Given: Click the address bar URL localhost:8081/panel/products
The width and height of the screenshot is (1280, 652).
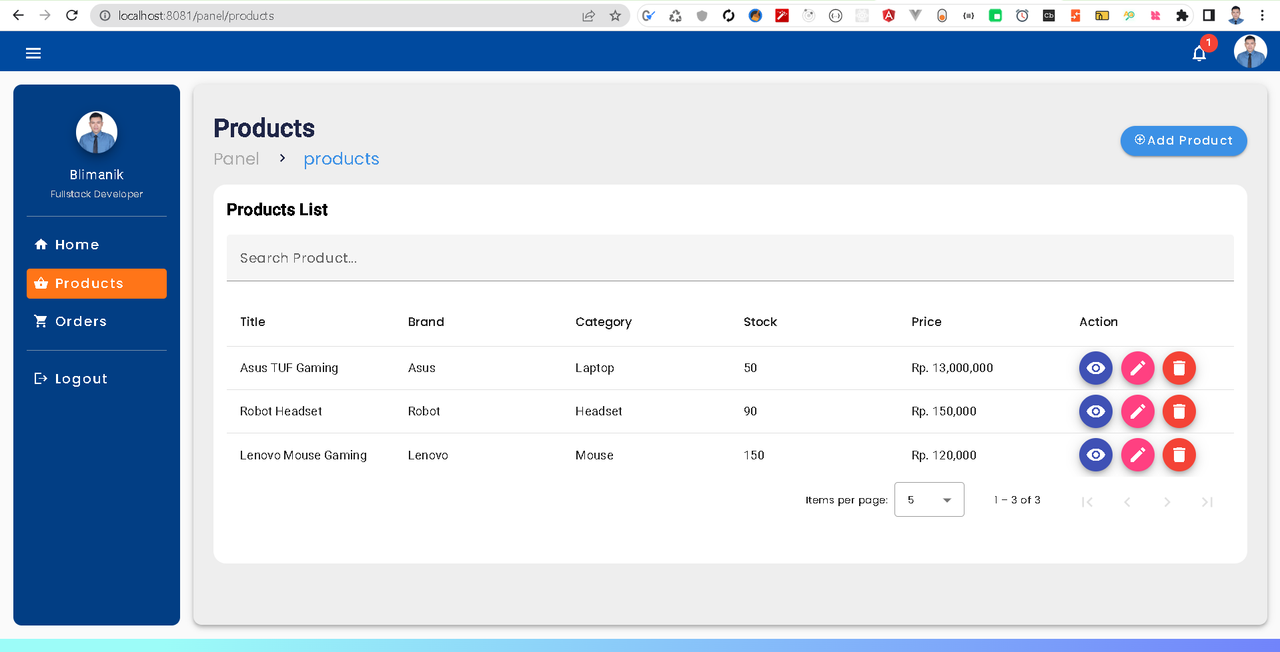Looking at the screenshot, I should pos(196,16).
